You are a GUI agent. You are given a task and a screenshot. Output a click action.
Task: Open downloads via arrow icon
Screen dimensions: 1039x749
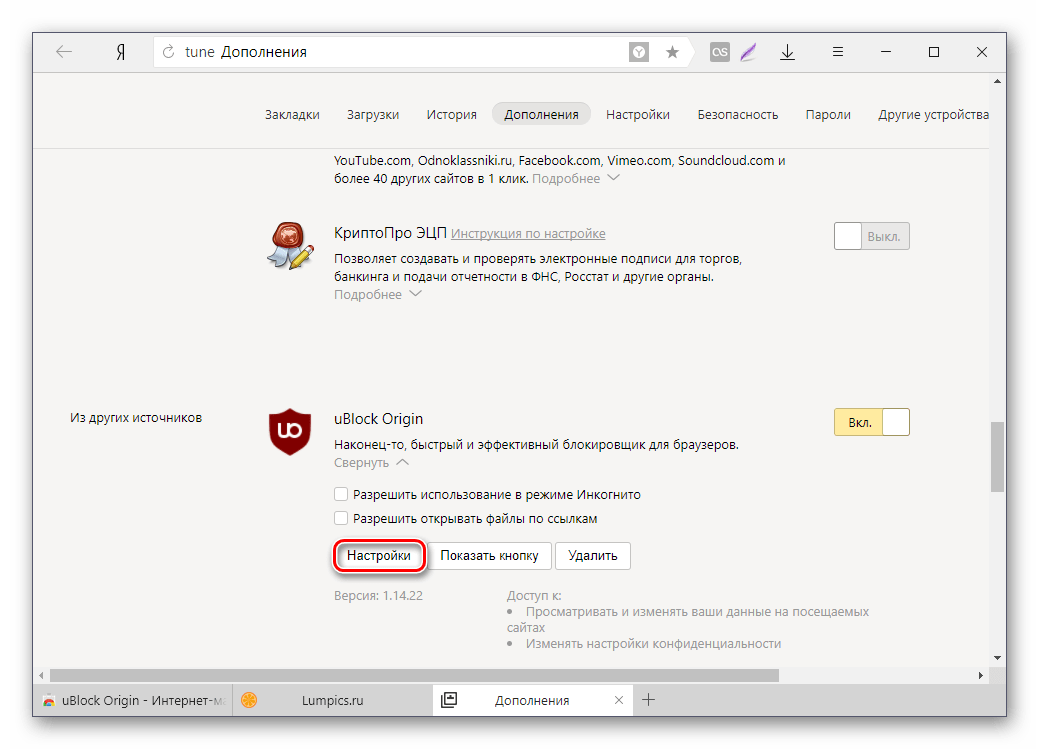tap(788, 52)
